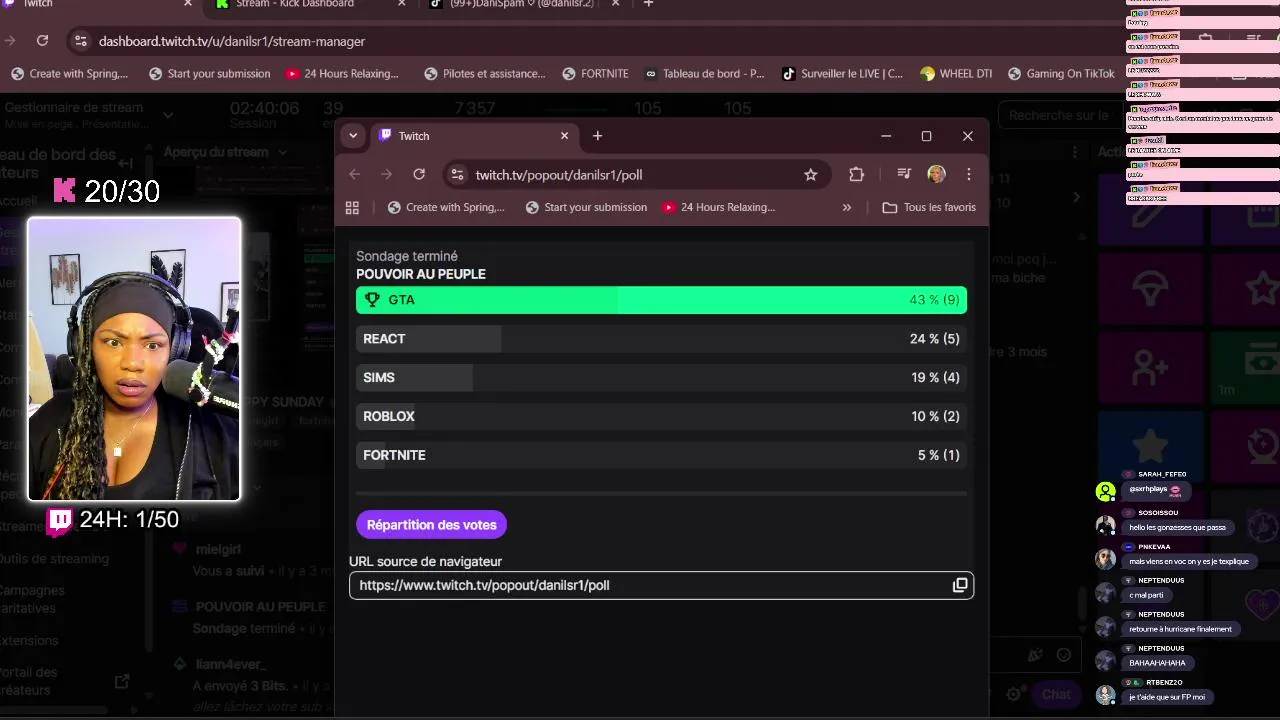This screenshot has height=720, width=1280.
Task: Expand the Aperçu du stream dropdown
Action: click(x=283, y=152)
